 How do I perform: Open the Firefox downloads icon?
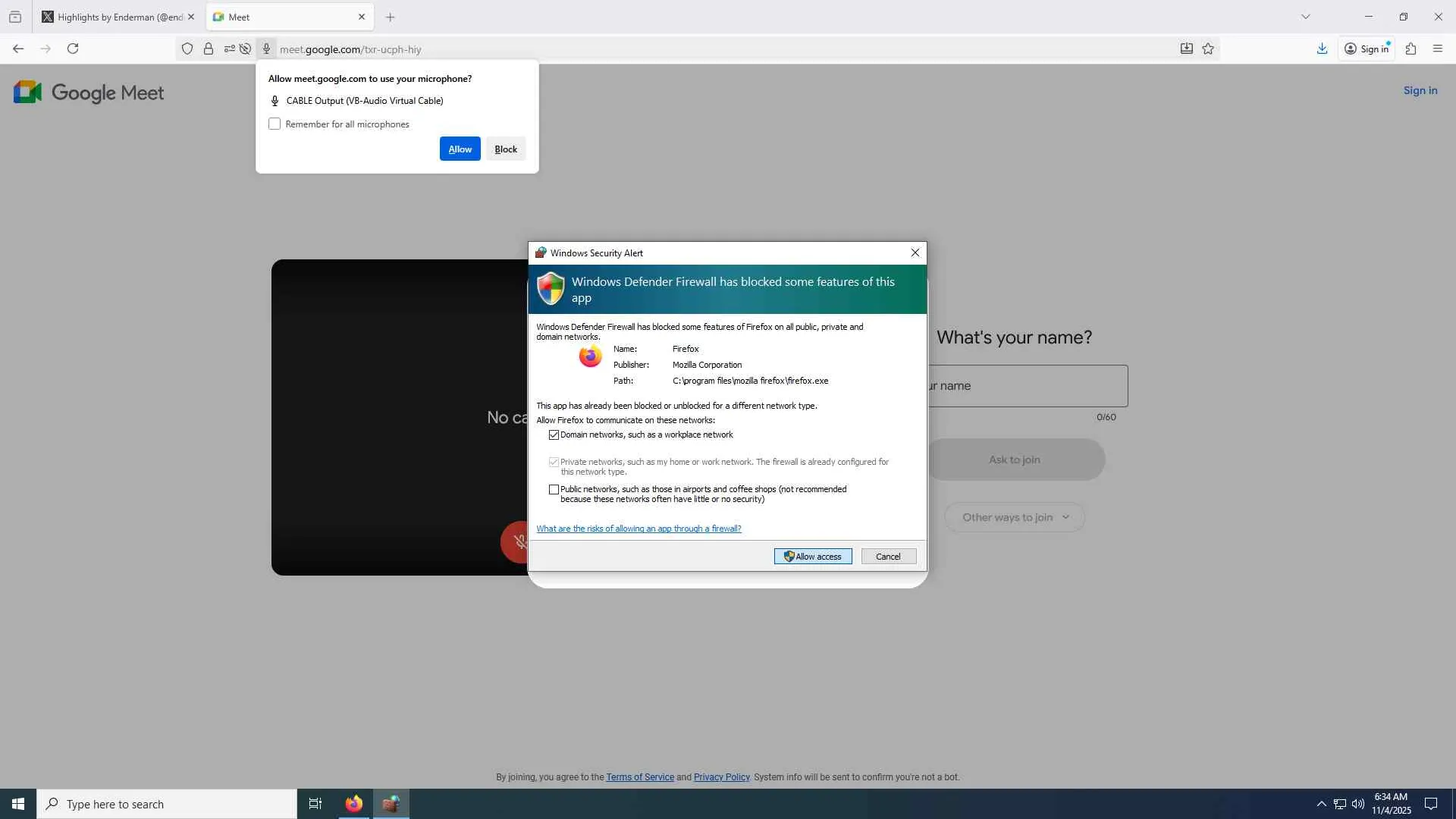tap(1322, 49)
